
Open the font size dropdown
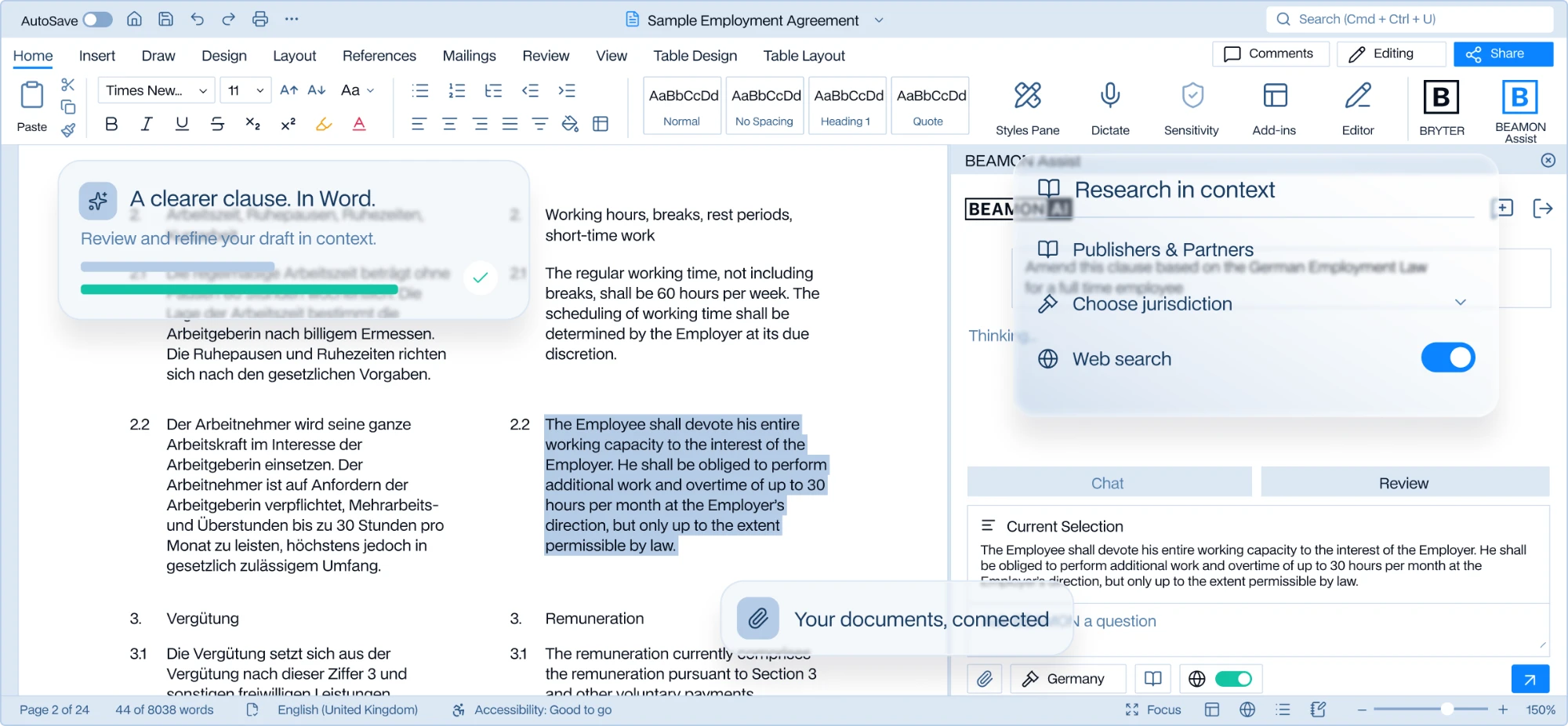pyautogui.click(x=245, y=91)
